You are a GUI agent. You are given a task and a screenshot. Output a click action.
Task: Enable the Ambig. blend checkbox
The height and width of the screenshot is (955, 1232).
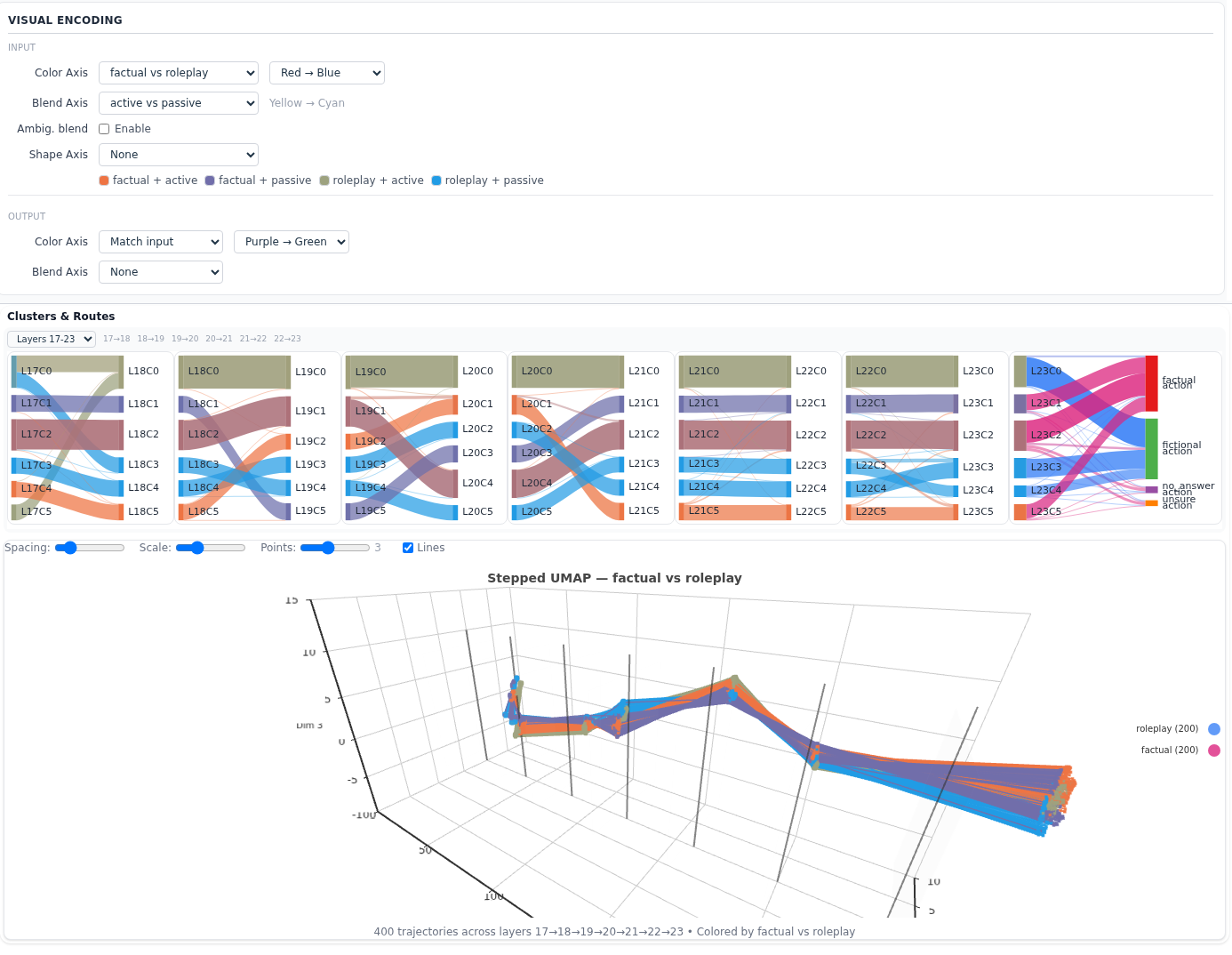104,129
